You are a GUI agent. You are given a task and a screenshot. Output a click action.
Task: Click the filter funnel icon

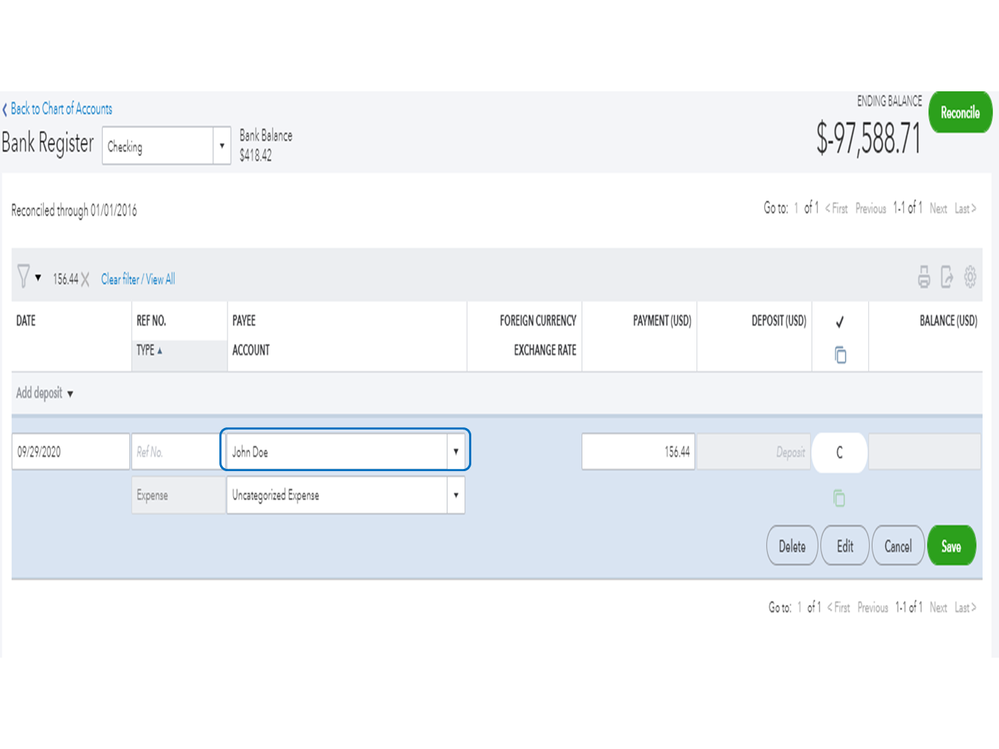coord(24,278)
